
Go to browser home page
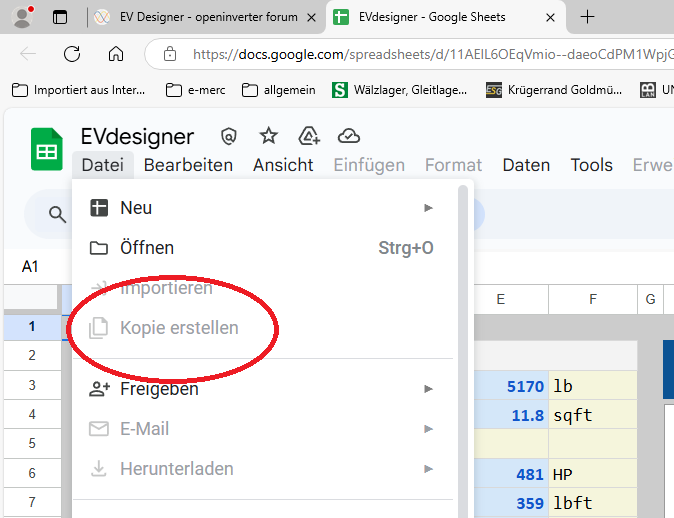(x=116, y=54)
